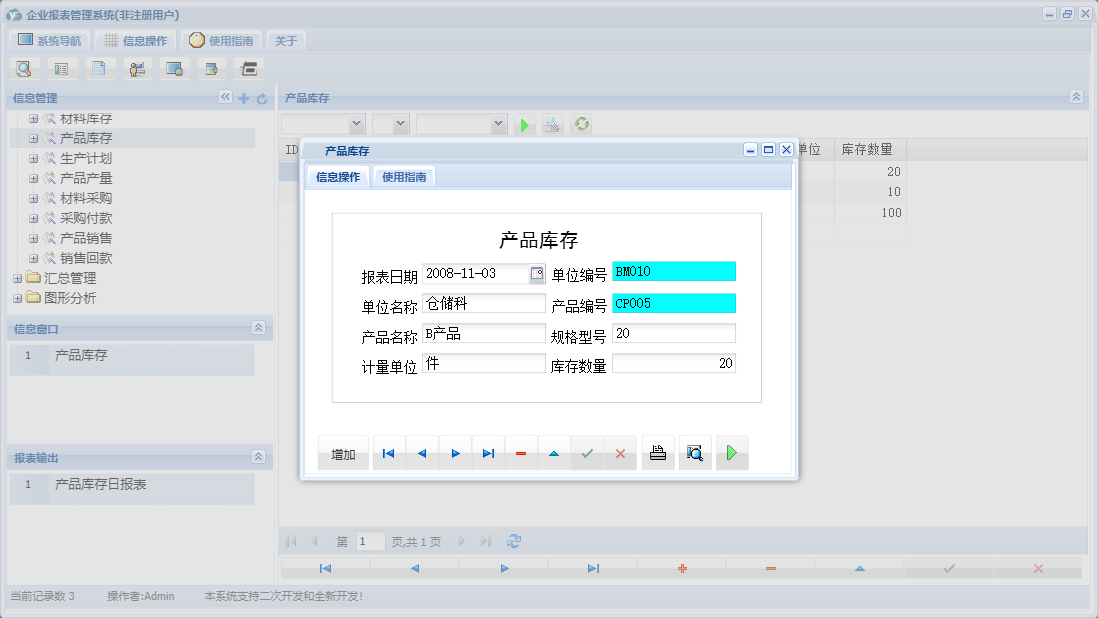Click the 产品编号 cyan field
This screenshot has height=618, width=1098.
(x=674, y=303)
